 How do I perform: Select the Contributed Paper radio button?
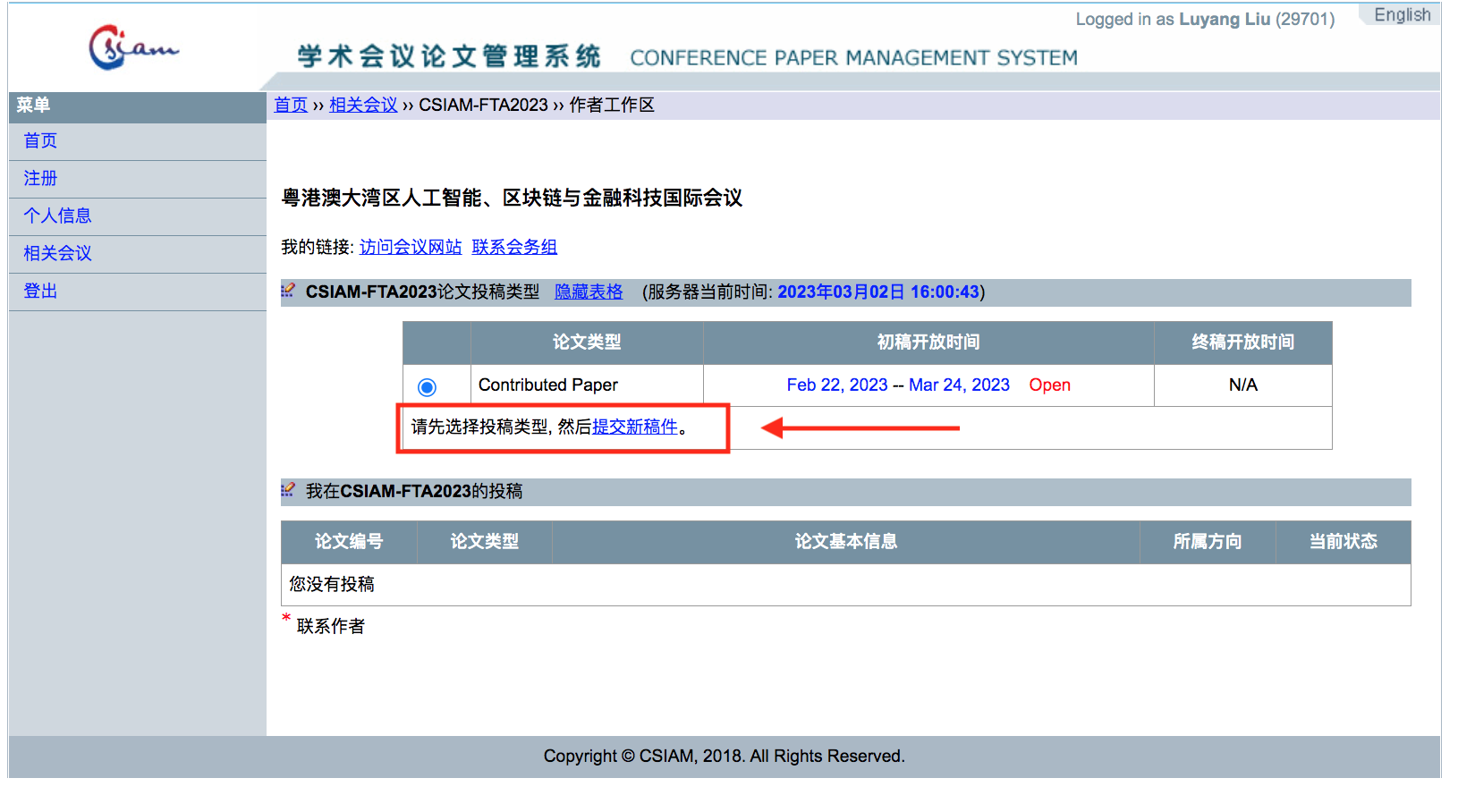427,386
